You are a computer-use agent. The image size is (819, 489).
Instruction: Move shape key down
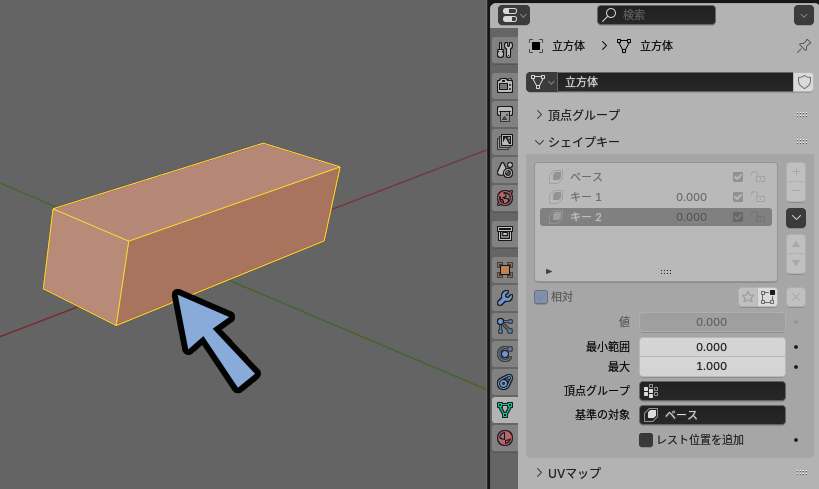[x=796, y=263]
